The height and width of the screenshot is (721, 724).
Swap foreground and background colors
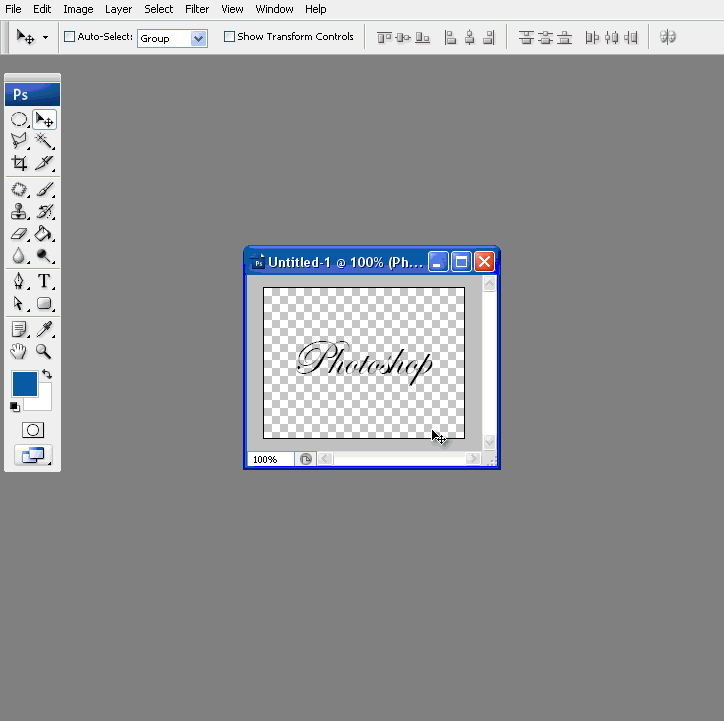[46, 375]
